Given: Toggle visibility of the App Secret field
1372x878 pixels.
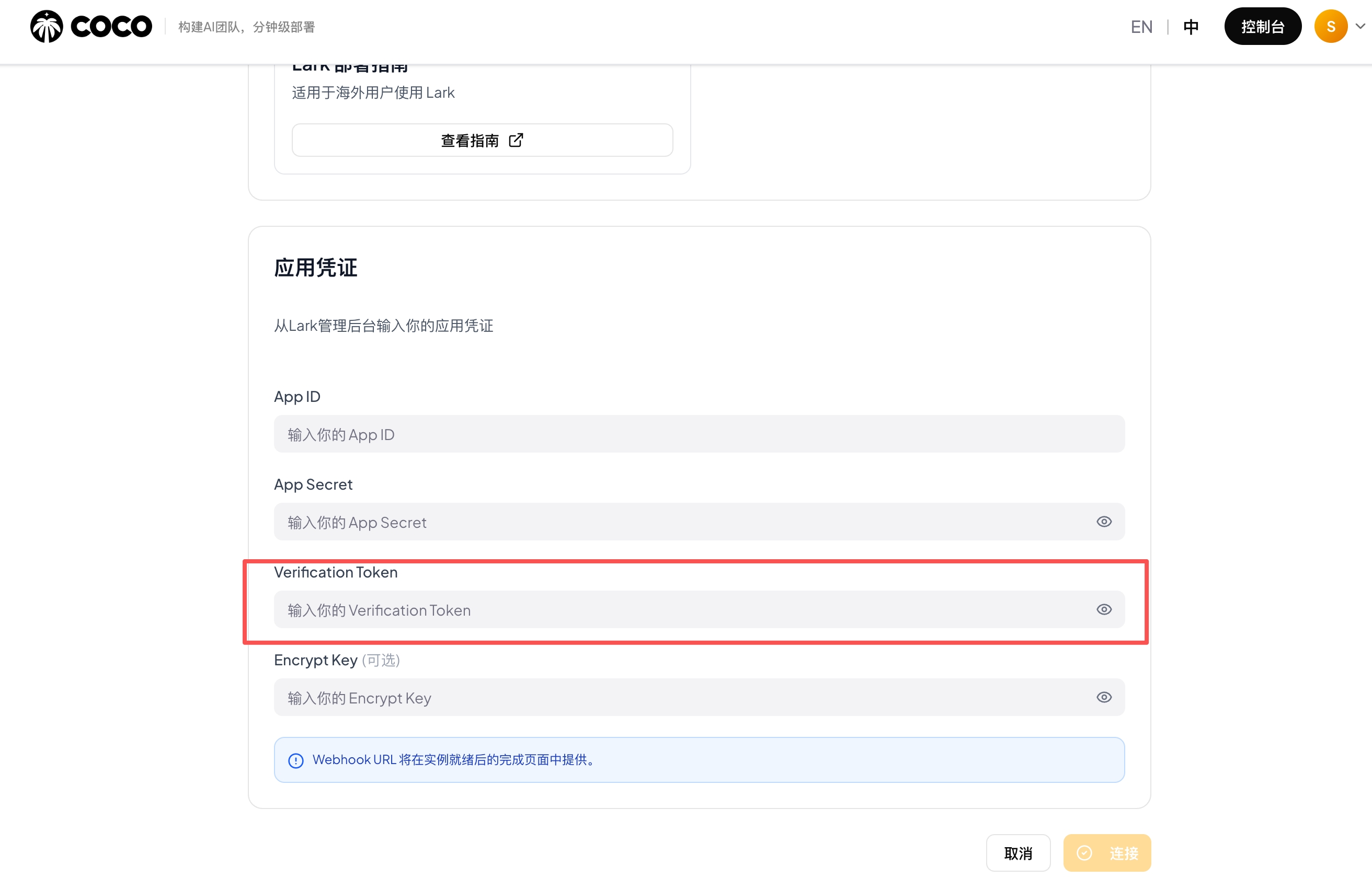Looking at the screenshot, I should coord(1104,521).
